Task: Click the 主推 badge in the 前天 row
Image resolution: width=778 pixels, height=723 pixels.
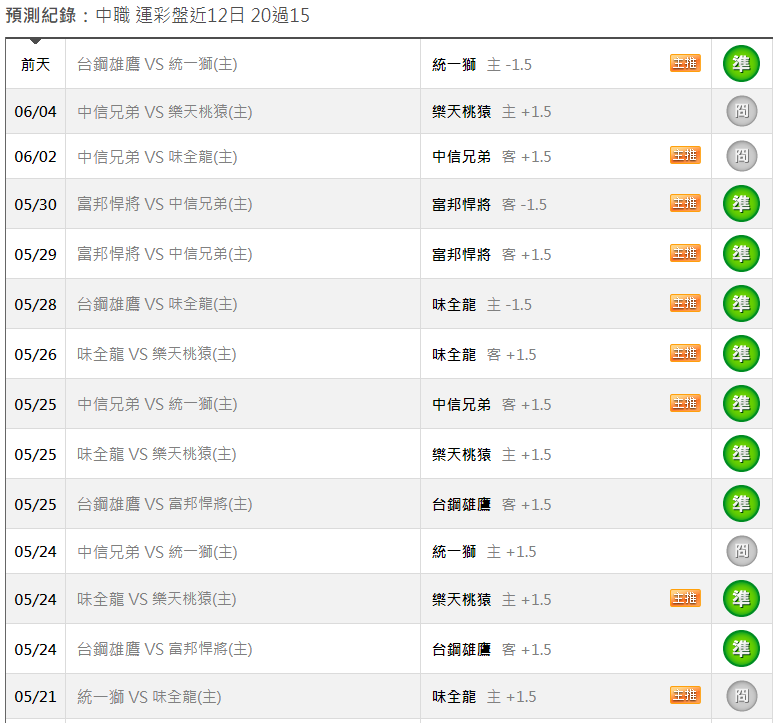Action: (x=685, y=63)
